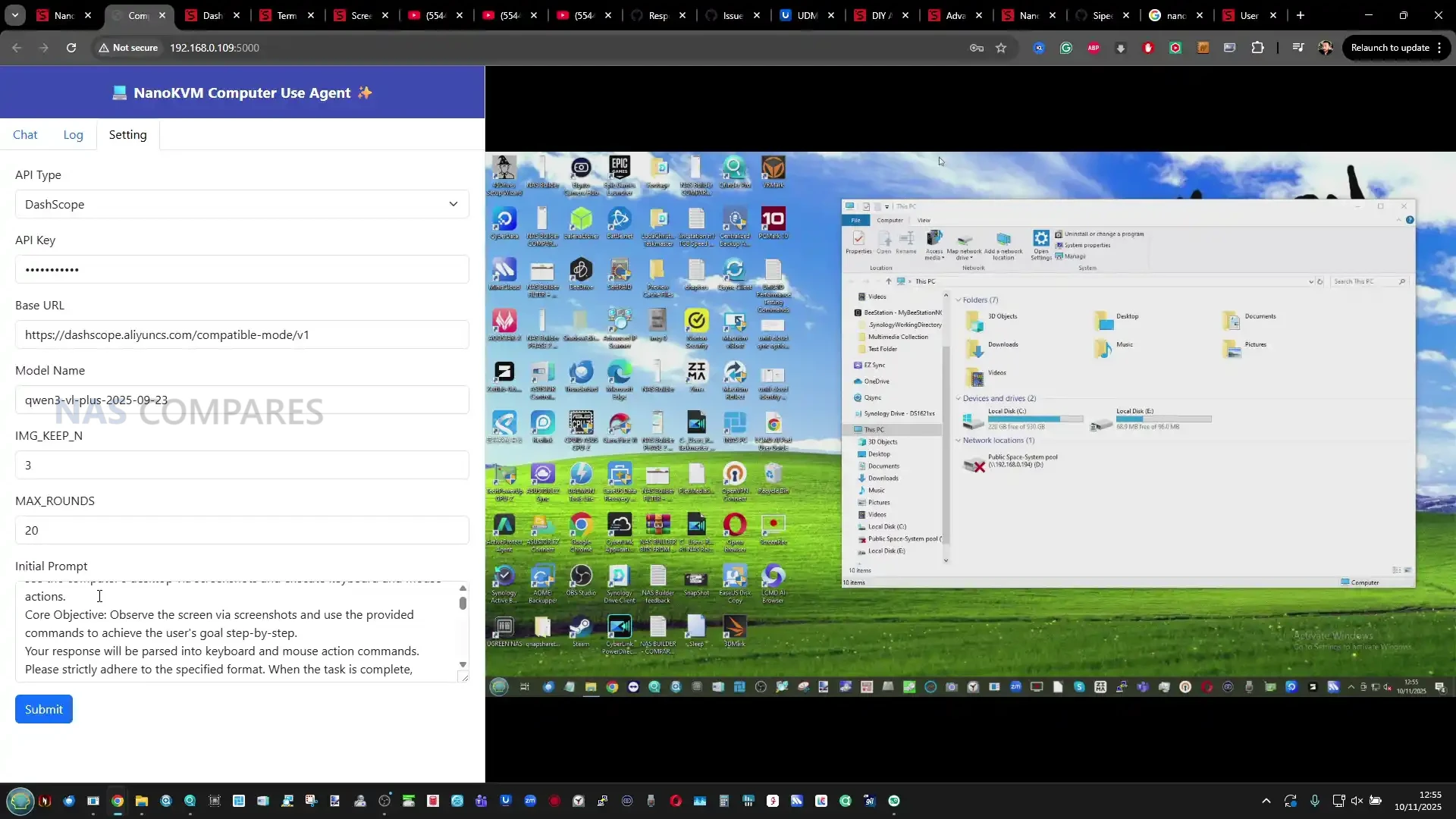The height and width of the screenshot is (819, 1456).
Task: Open the API Type dropdown
Action: [241, 204]
